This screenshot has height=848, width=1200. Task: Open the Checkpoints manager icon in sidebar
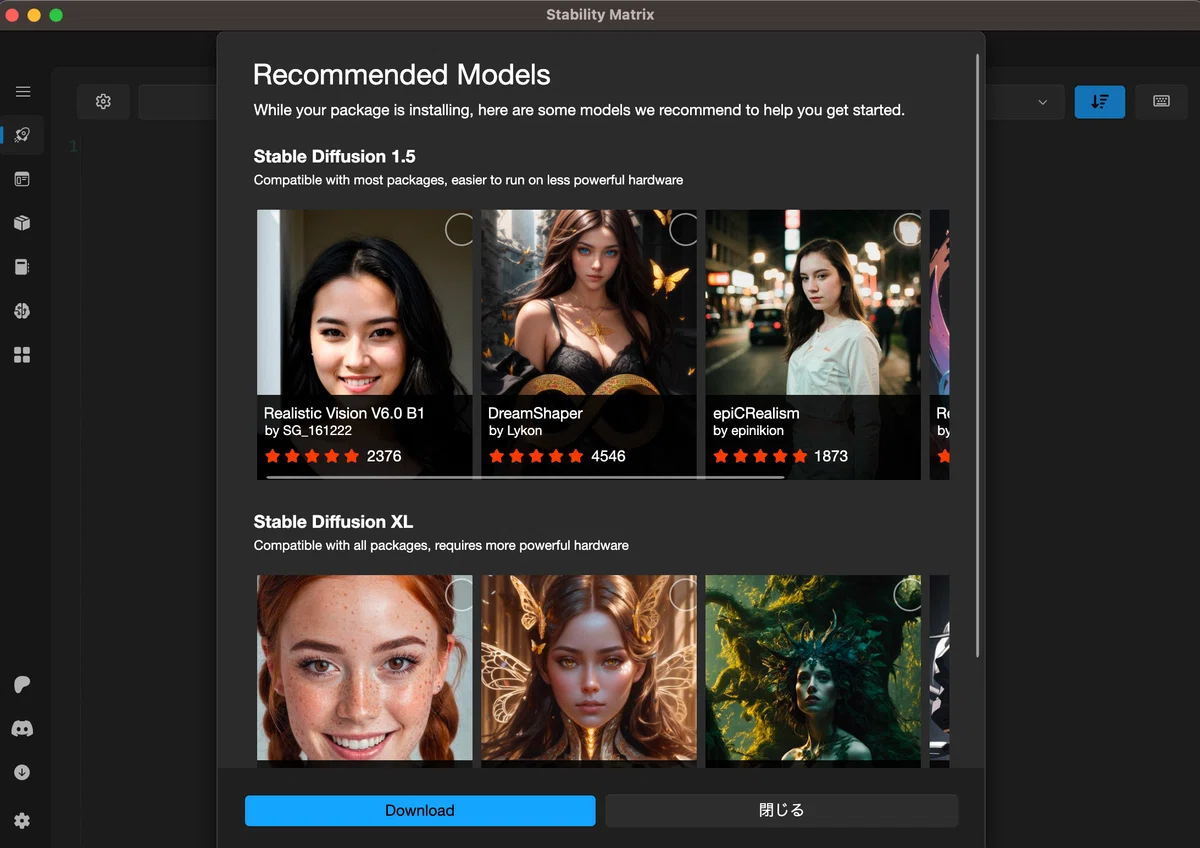[22, 267]
